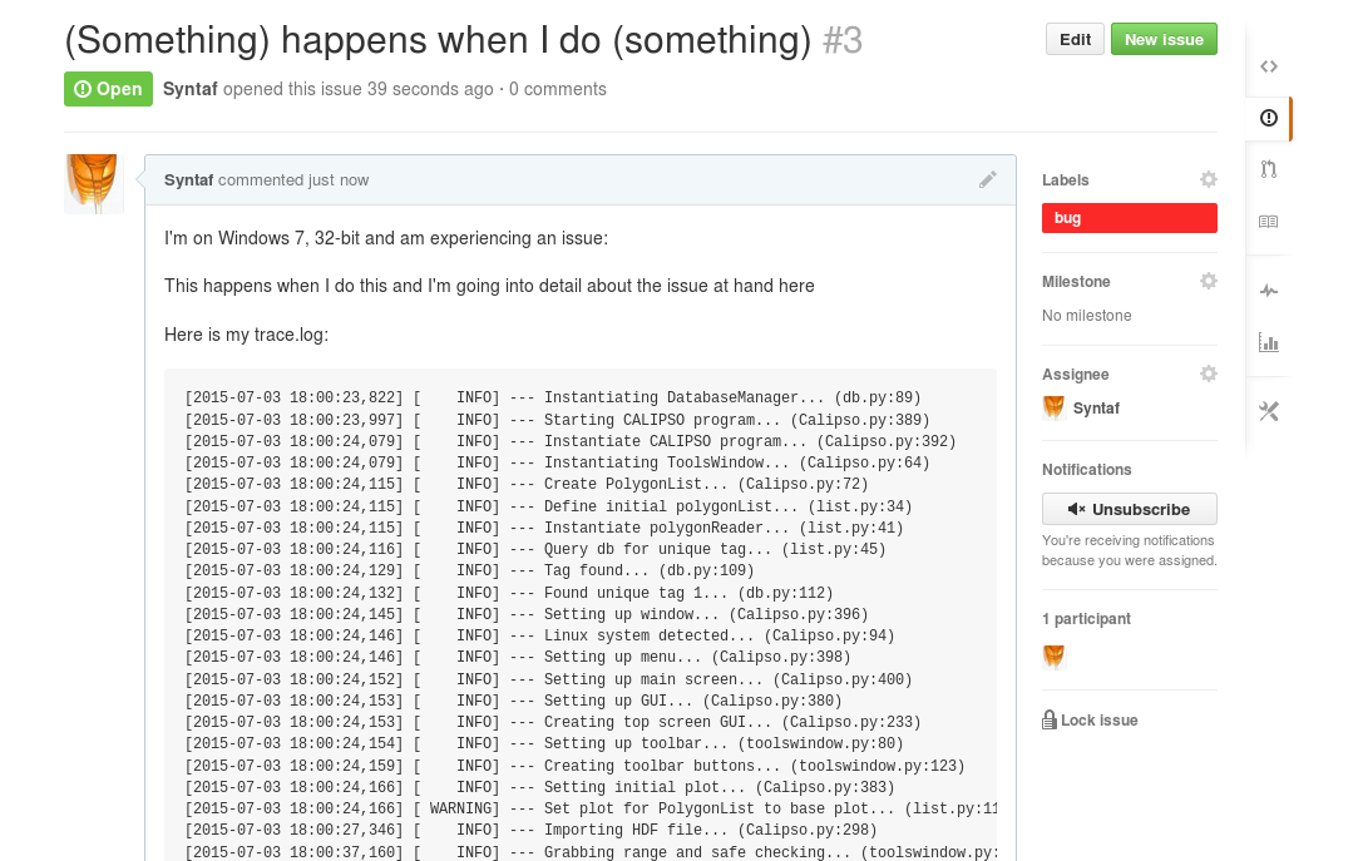This screenshot has height=861, width=1358.
Task: Create a New issue
Action: 1164,39
